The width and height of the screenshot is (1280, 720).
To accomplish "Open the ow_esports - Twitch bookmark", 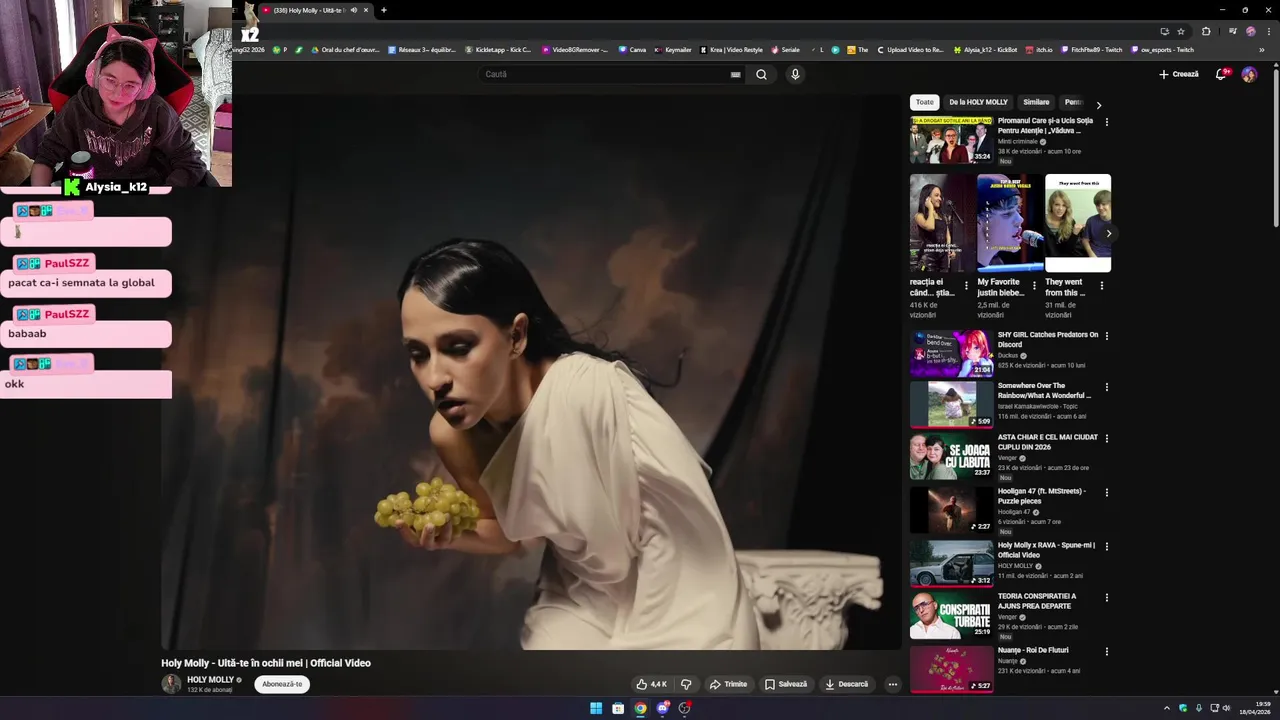I will pos(1162,49).
